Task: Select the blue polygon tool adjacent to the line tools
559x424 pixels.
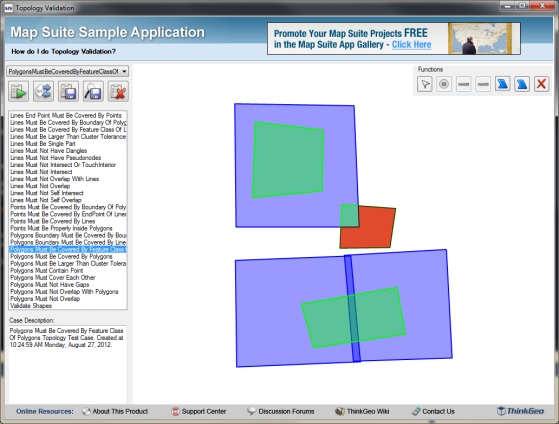Action: (502, 84)
